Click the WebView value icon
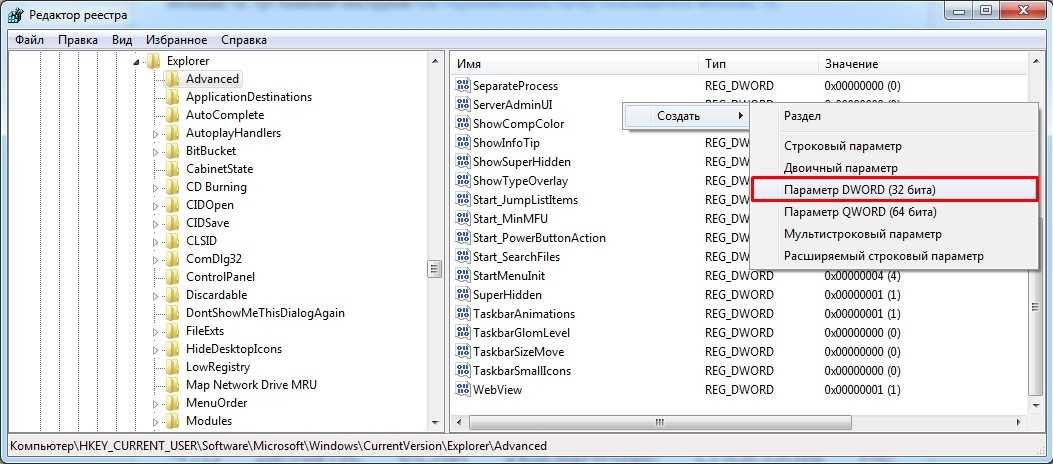This screenshot has width=1053, height=464. point(463,389)
